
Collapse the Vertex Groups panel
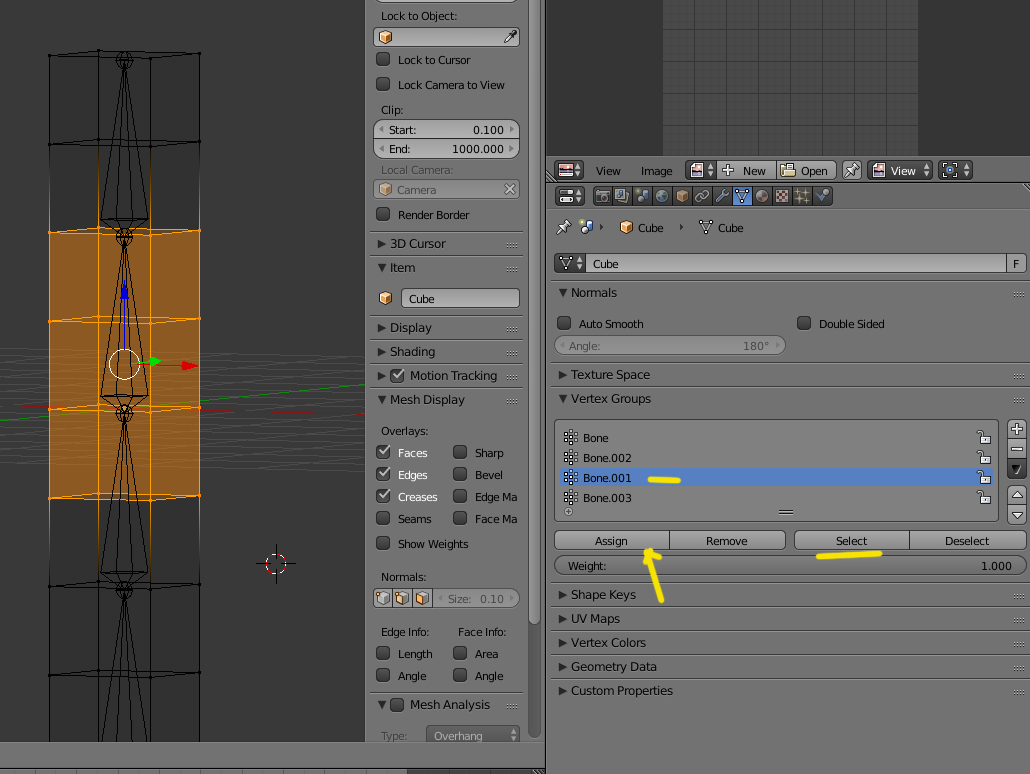pyautogui.click(x=610, y=399)
